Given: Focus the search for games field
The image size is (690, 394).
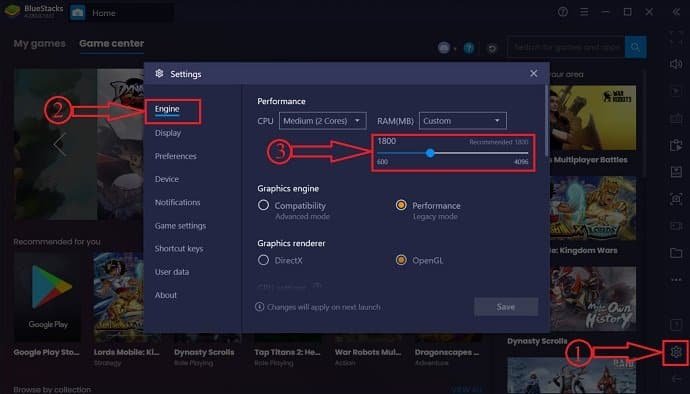Looking at the screenshot, I should (x=566, y=47).
